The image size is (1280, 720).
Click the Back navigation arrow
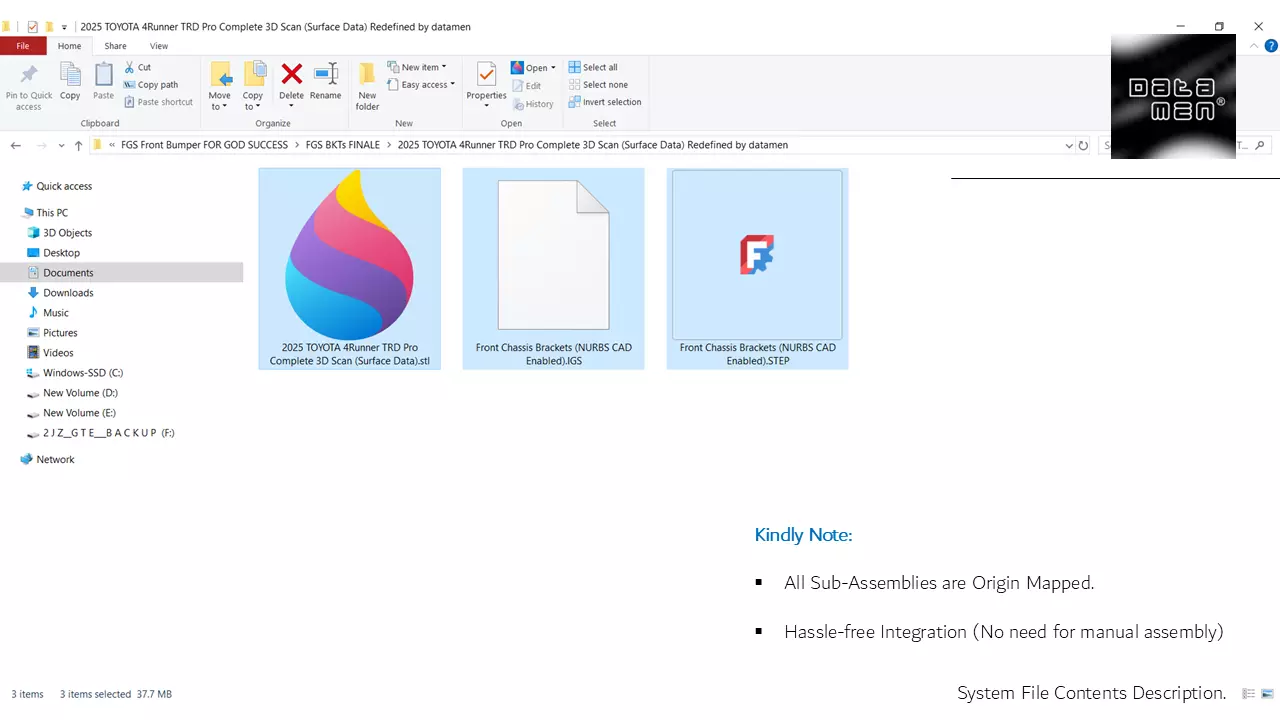pos(15,145)
